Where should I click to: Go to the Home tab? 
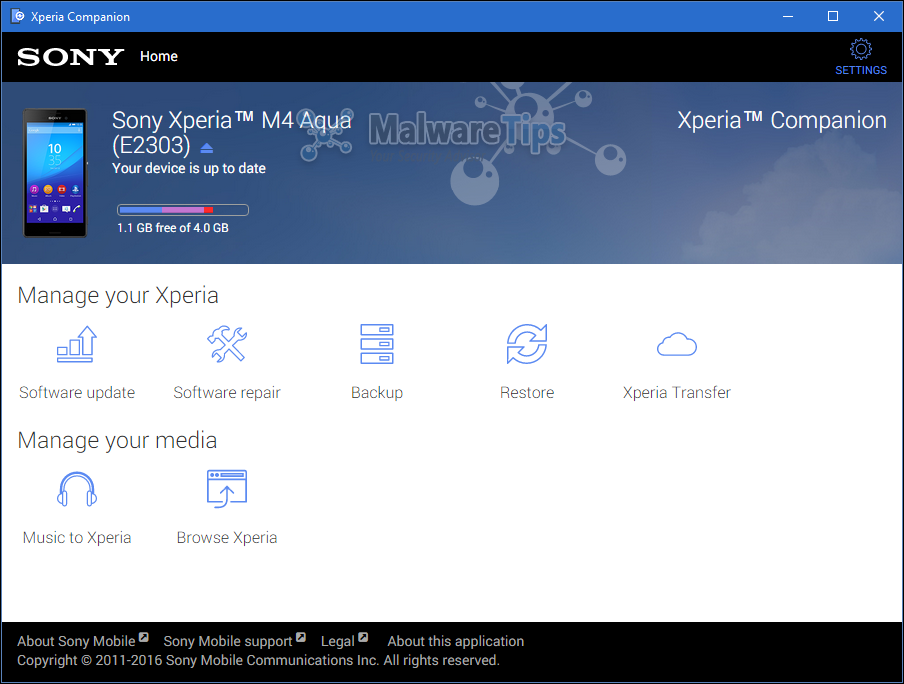tap(159, 57)
